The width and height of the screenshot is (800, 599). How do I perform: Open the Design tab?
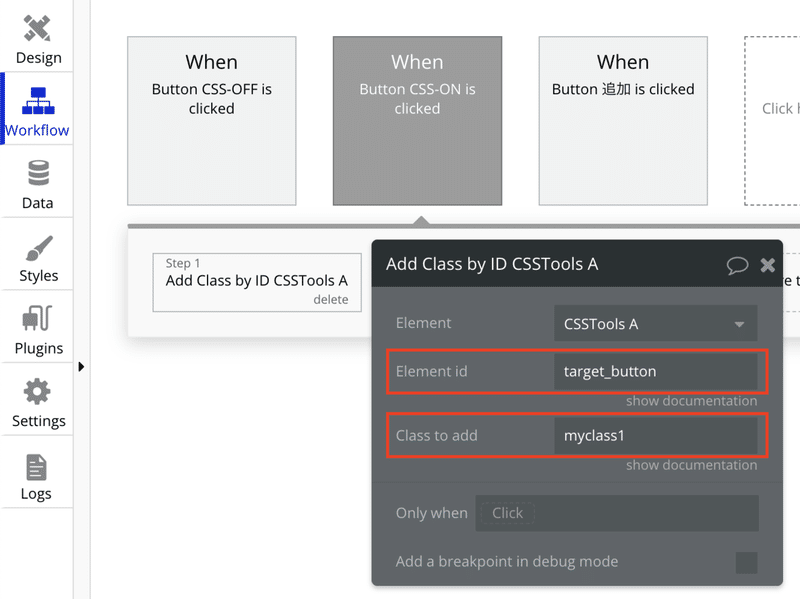(x=38, y=40)
